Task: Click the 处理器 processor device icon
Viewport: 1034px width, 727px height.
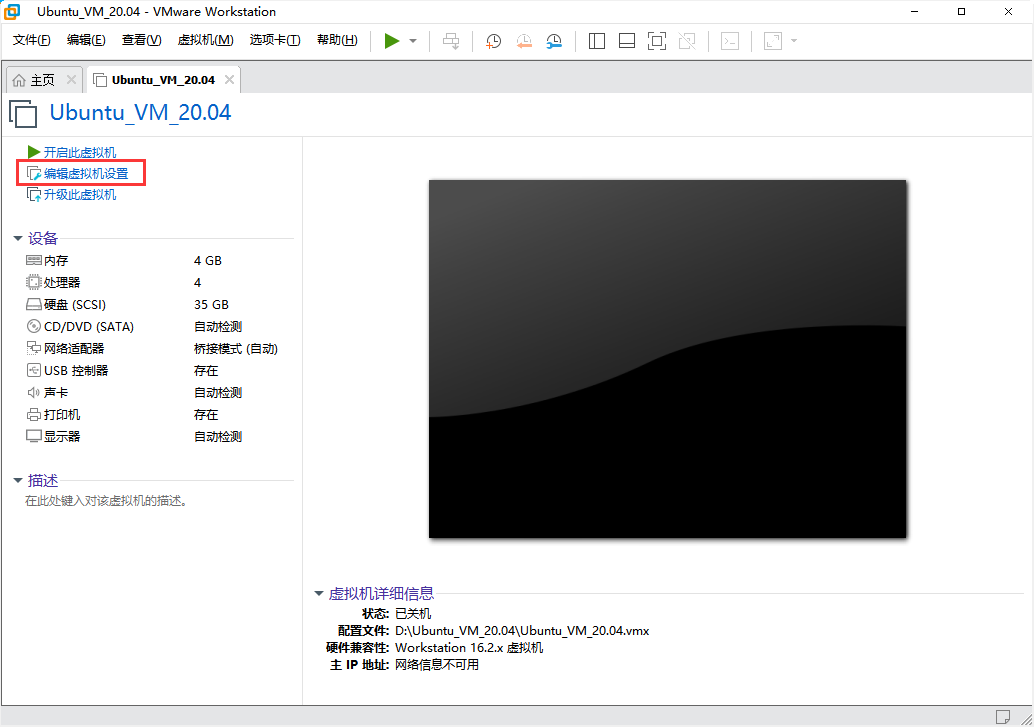Action: coord(34,282)
